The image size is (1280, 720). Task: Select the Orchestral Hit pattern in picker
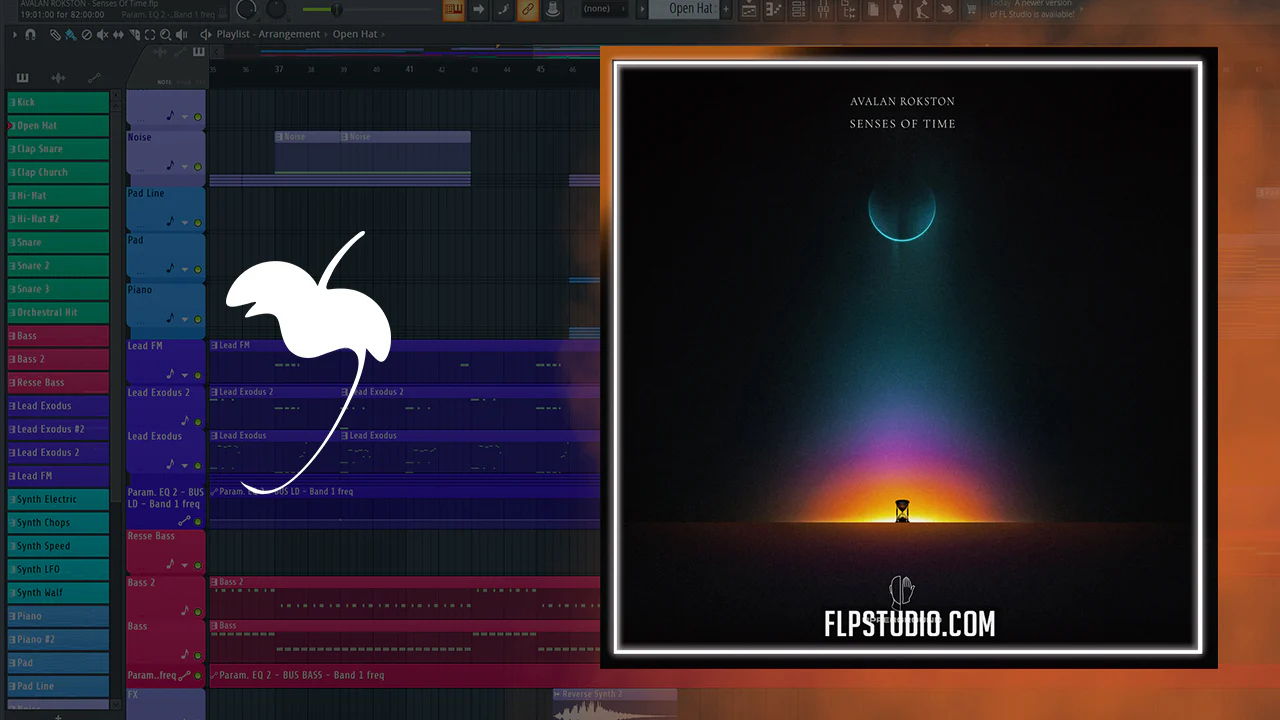coord(58,312)
